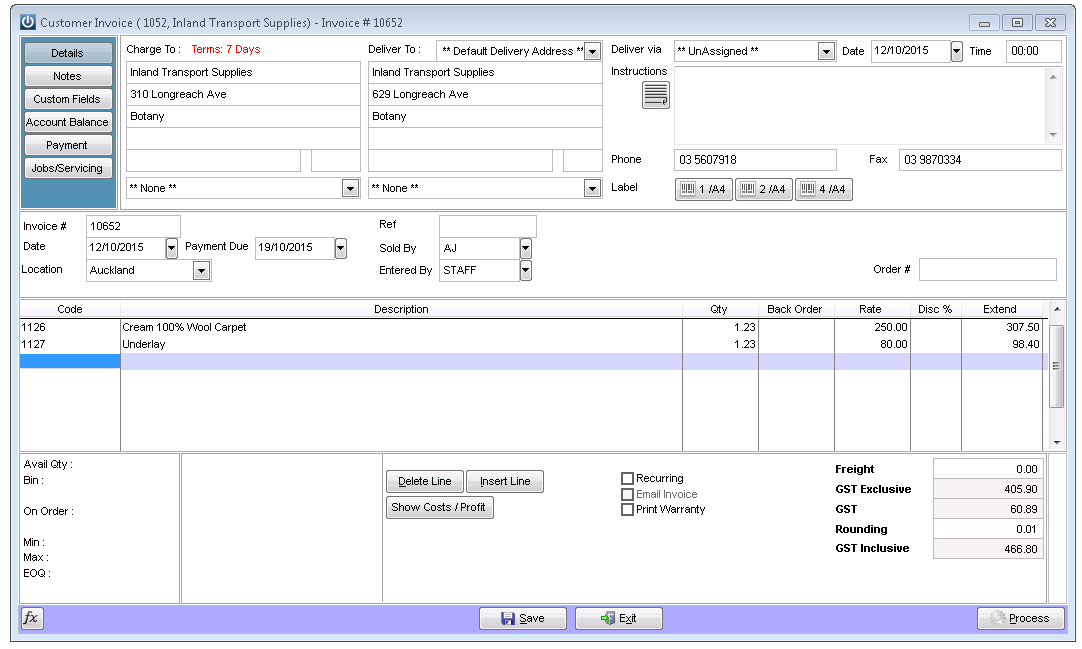1082x649 pixels.
Task: Click the GST Inclusive total 466.80
Action: tap(988, 549)
